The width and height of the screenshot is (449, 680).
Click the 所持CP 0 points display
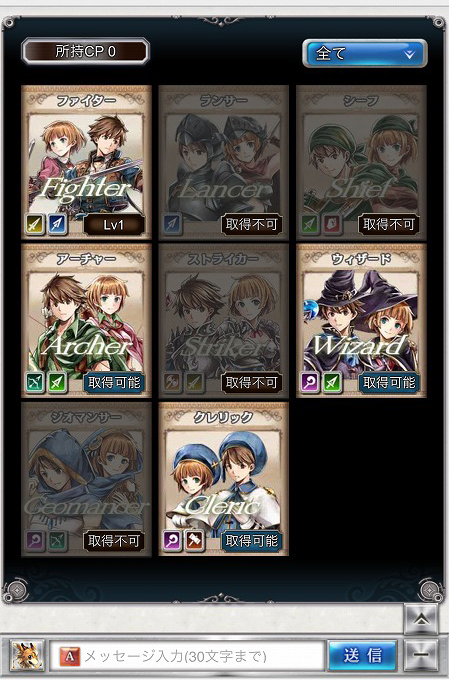tap(86, 51)
